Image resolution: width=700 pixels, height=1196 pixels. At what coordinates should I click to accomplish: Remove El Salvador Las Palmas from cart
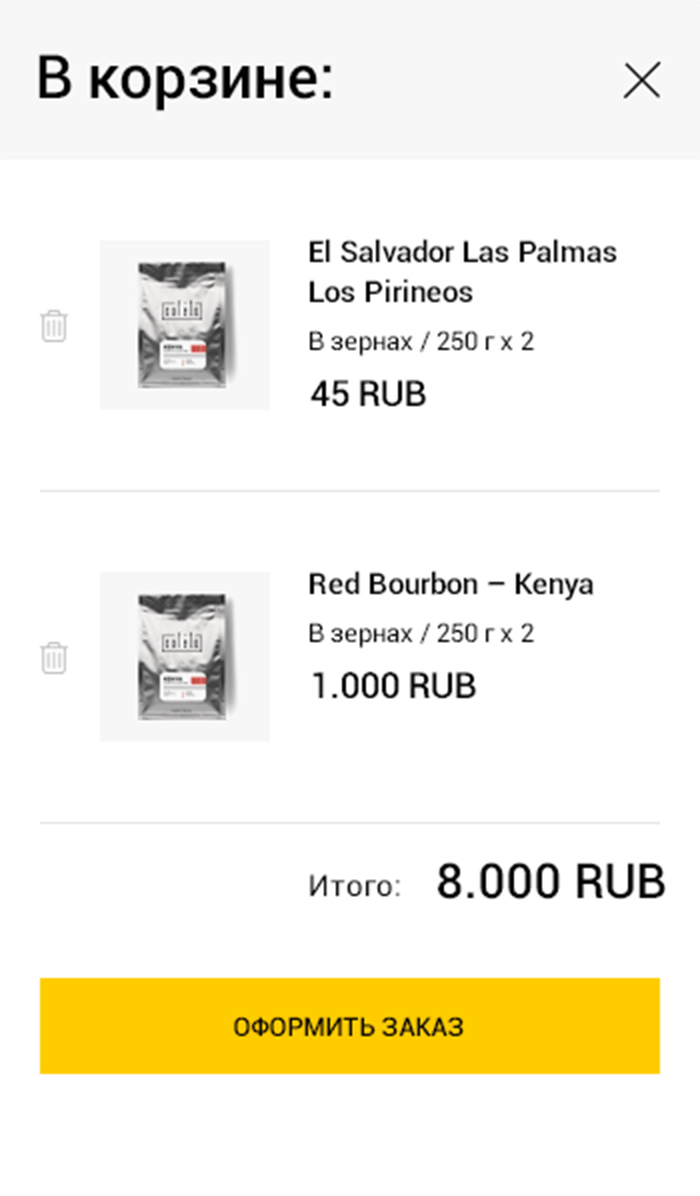click(54, 326)
